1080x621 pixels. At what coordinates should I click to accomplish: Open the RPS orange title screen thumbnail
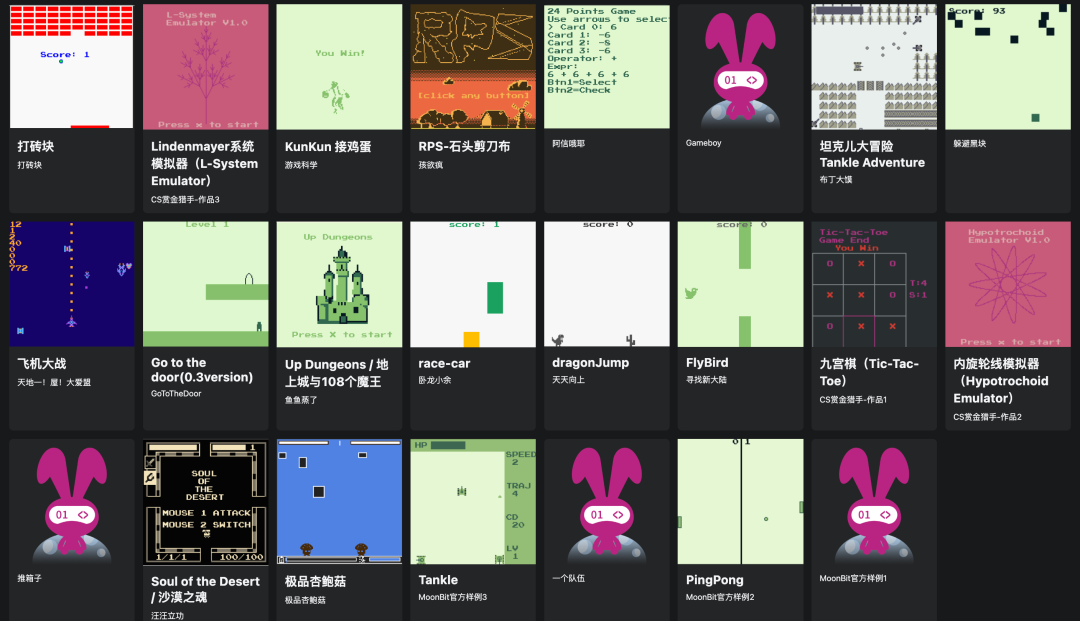(x=472, y=66)
